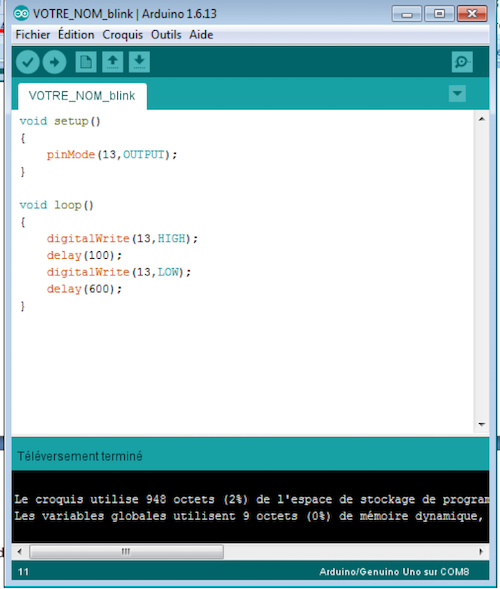Image resolution: width=500 pixels, height=589 pixels.
Task: Open a sketch with up-arrow icon
Action: (x=113, y=62)
